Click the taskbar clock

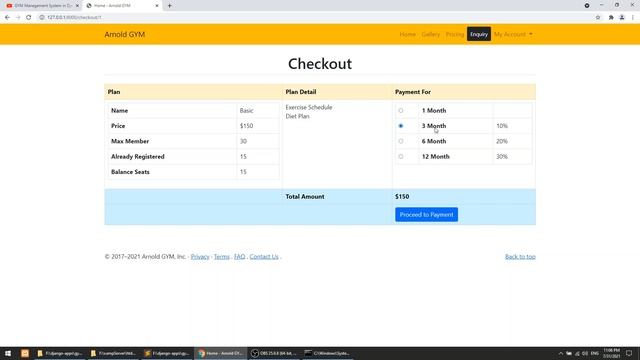point(611,353)
